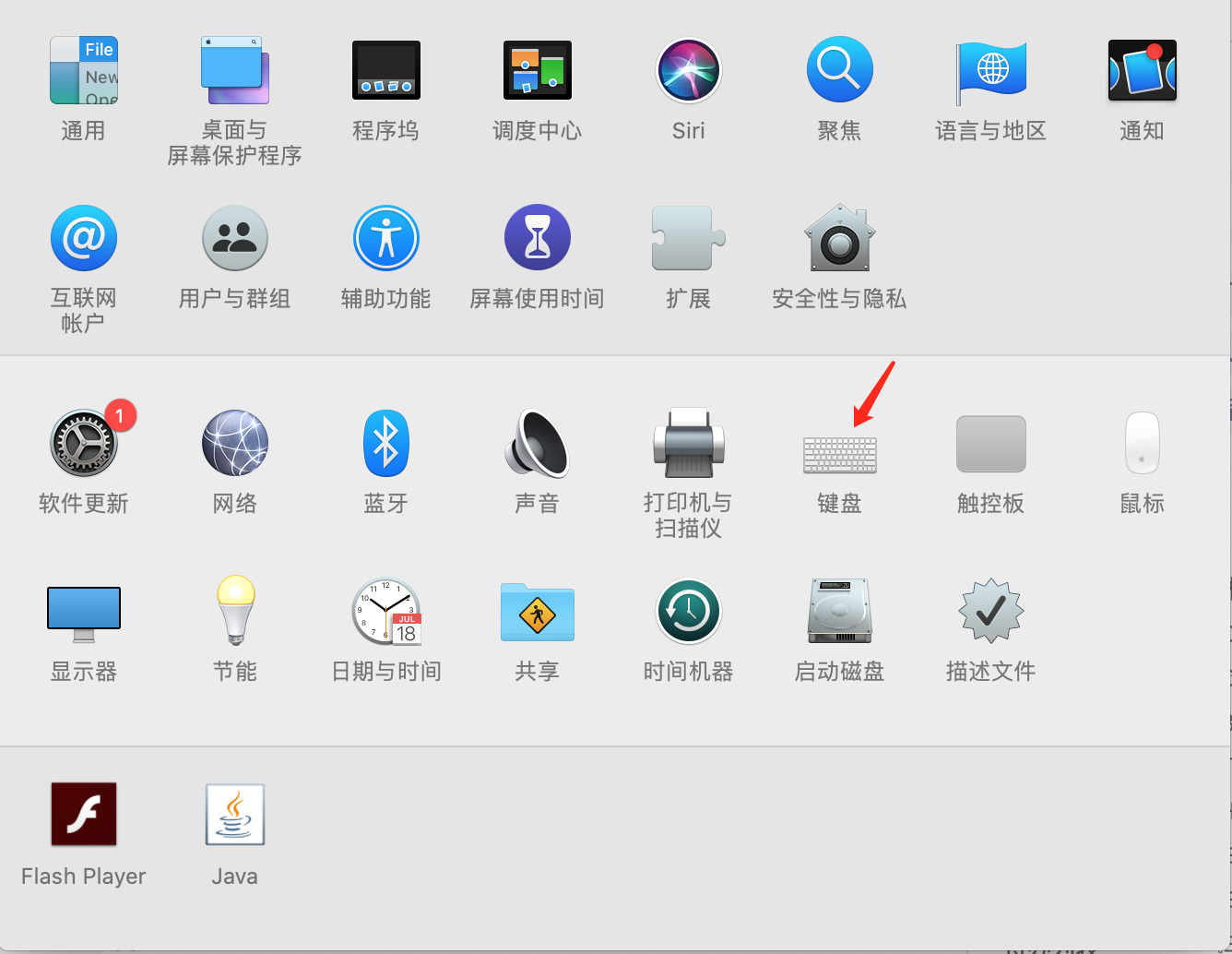Open 蓝牙 (Bluetooth) settings
Viewport: 1232px width, 954px height.
385,443
